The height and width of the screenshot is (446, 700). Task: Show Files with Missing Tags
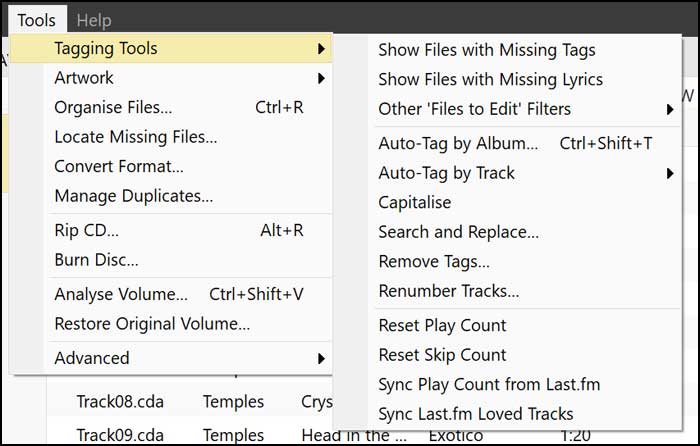[487, 50]
